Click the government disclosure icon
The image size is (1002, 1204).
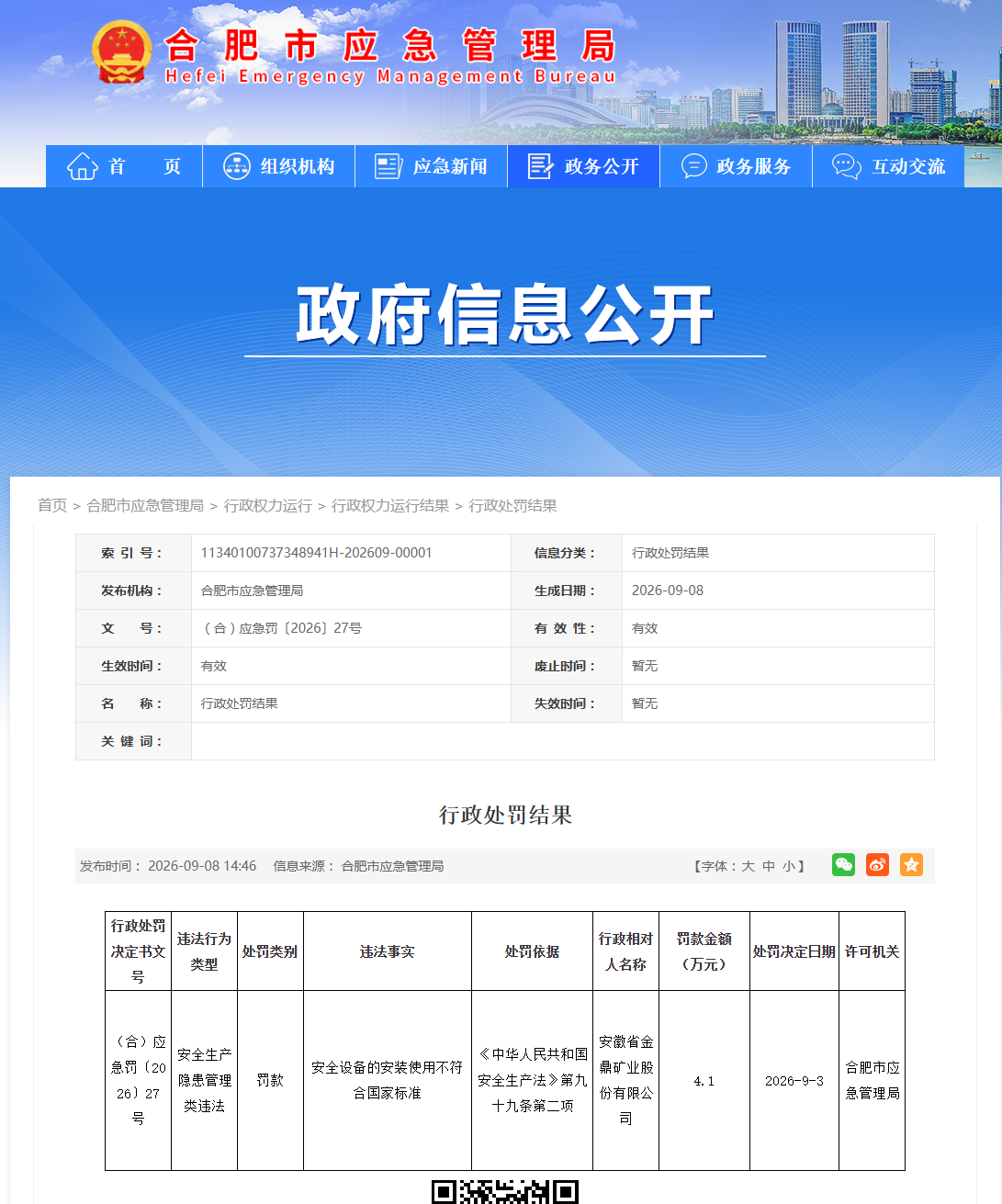point(541,166)
